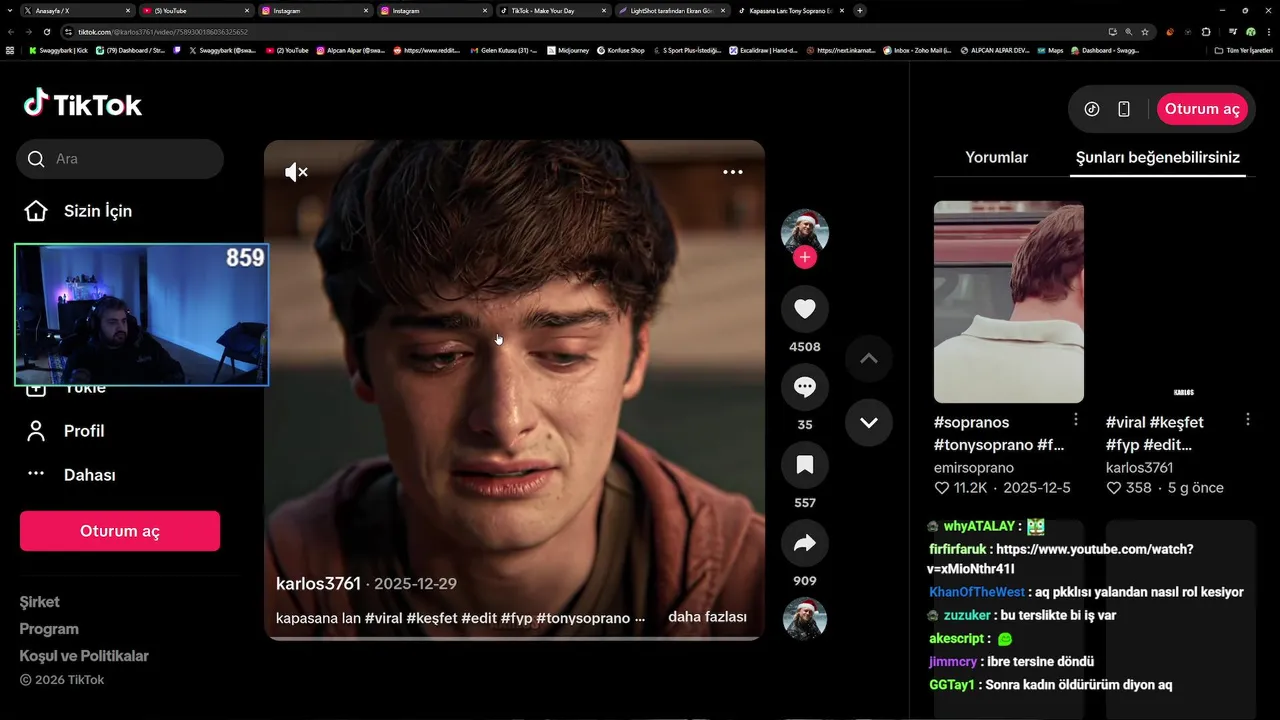Open the Maps bookmark
Image resolution: width=1280 pixels, height=720 pixels.
[x=1050, y=50]
